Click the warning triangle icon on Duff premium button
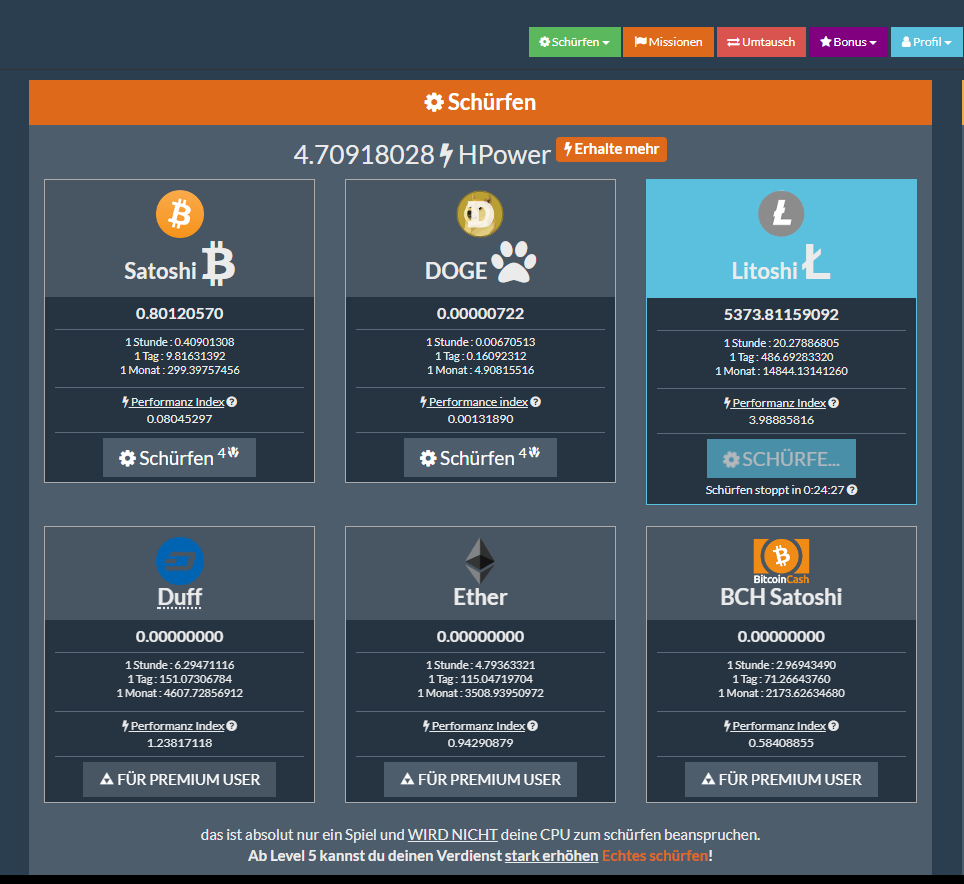Screen dimensions: 964x884 click(x=106, y=779)
